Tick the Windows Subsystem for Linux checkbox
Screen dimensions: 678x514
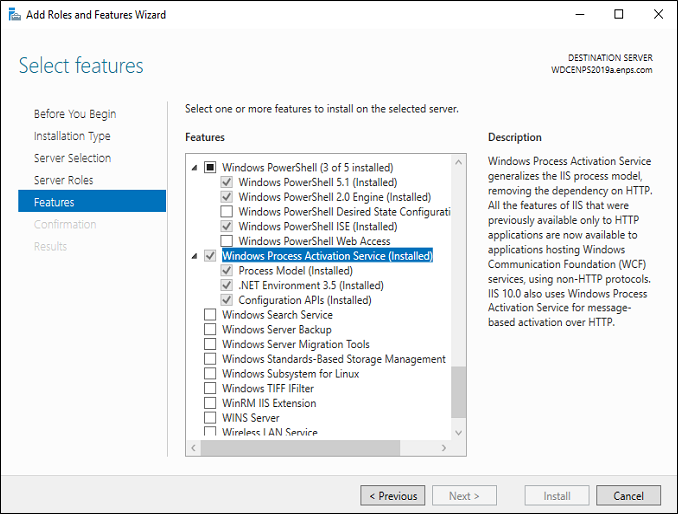coord(210,374)
